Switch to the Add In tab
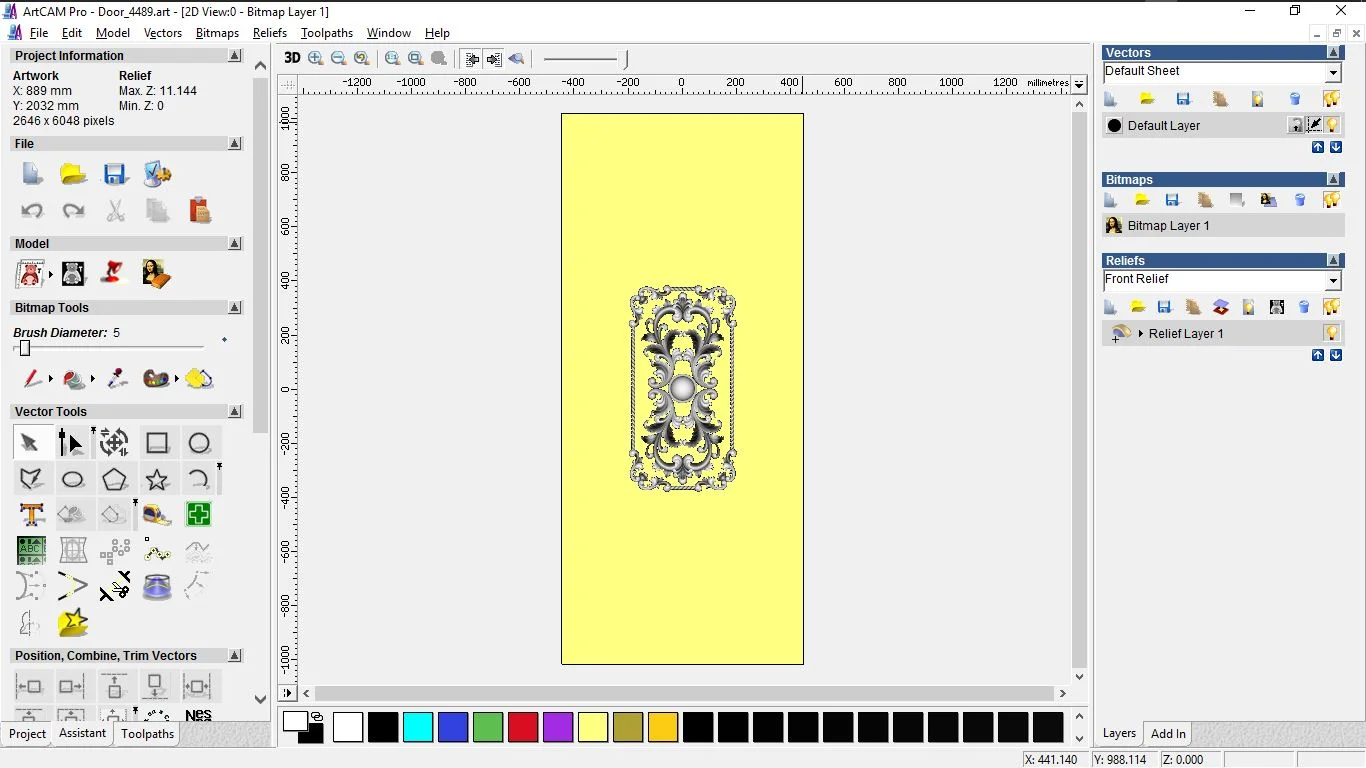This screenshot has width=1366, height=768. pos(1168,733)
